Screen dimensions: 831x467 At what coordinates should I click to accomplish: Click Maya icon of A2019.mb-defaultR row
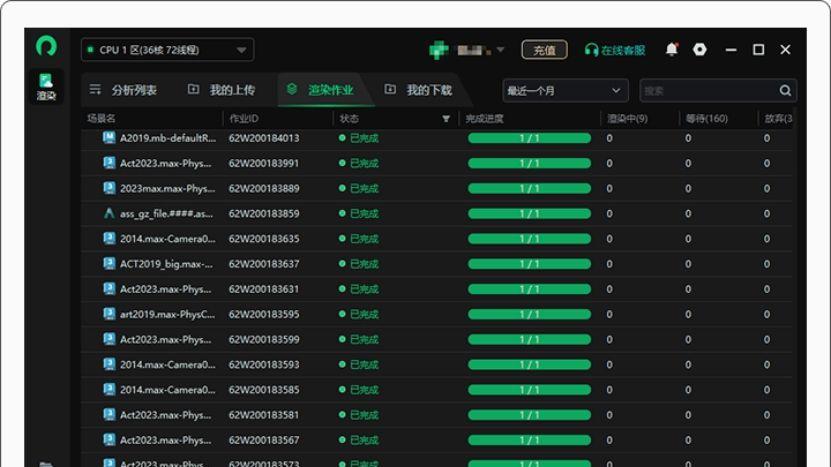(109, 138)
